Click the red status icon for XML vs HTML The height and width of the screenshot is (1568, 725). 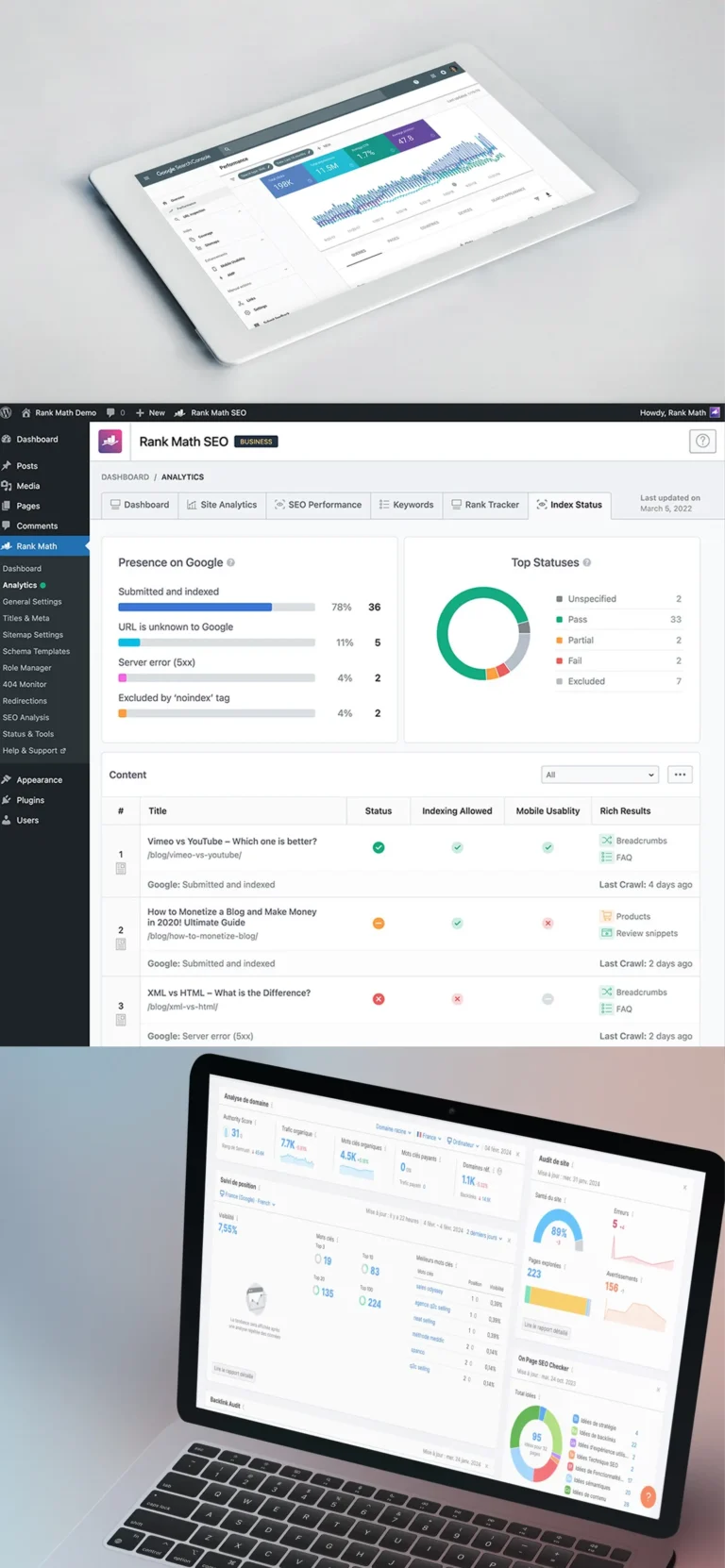coord(379,999)
